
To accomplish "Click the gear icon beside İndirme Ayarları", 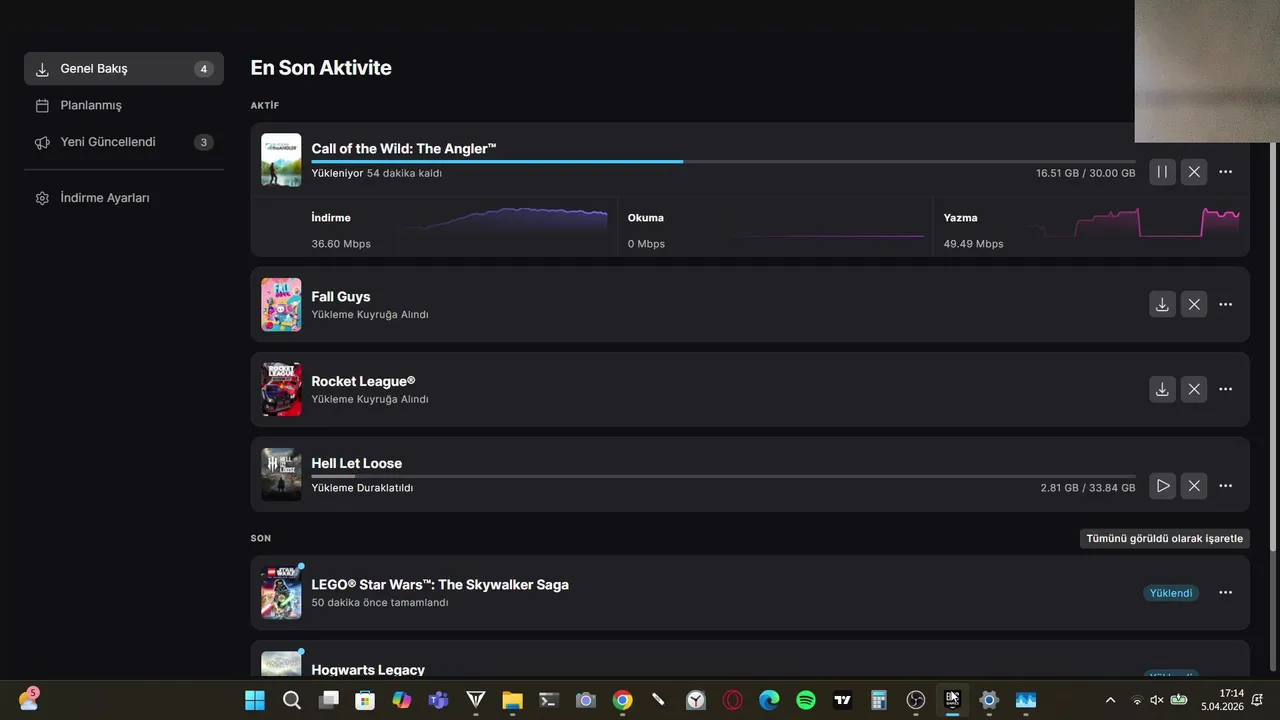I will pos(42,198).
